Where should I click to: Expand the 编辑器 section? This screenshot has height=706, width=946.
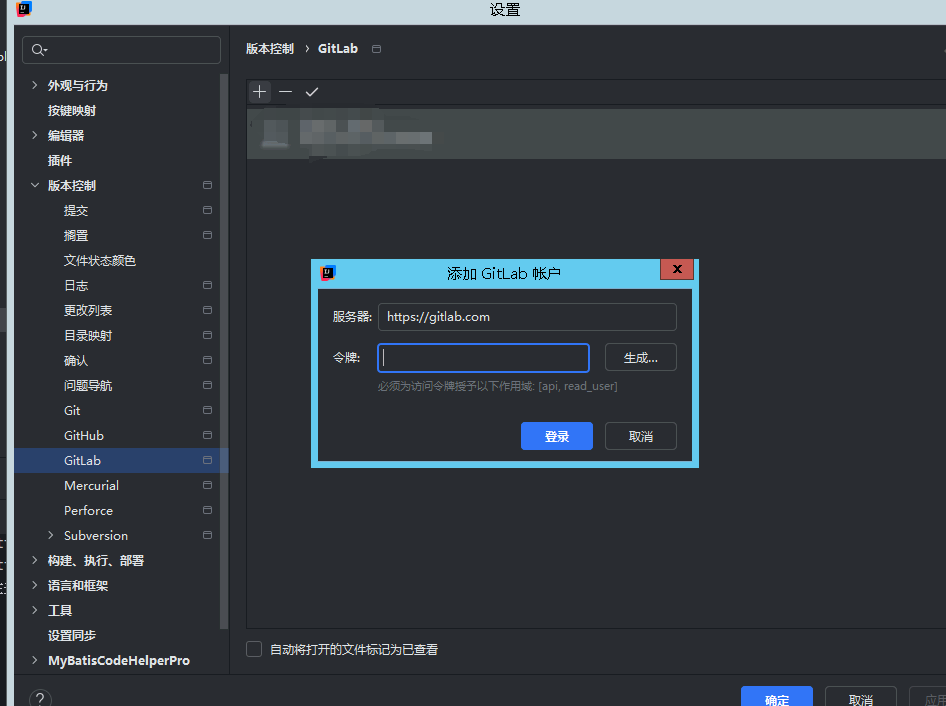click(x=35, y=135)
